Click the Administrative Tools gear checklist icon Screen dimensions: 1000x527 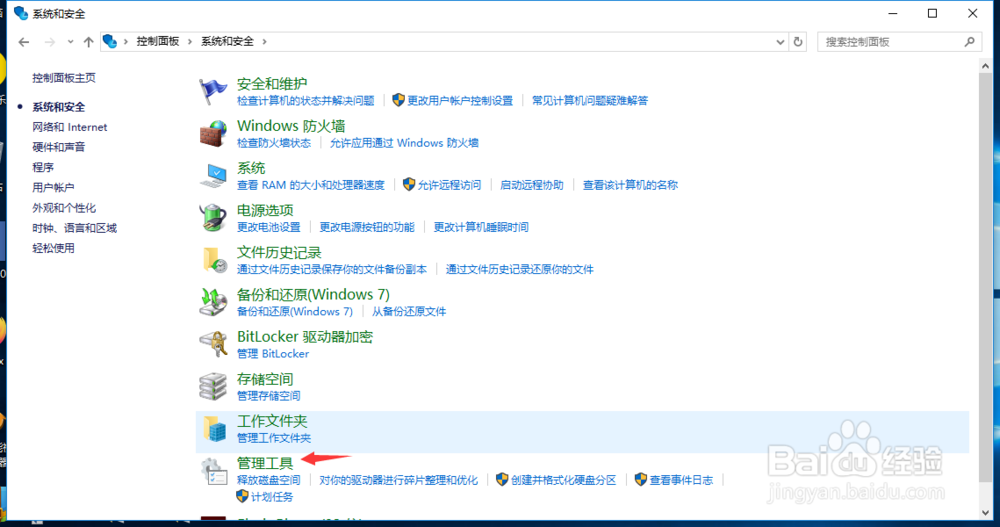tap(214, 471)
